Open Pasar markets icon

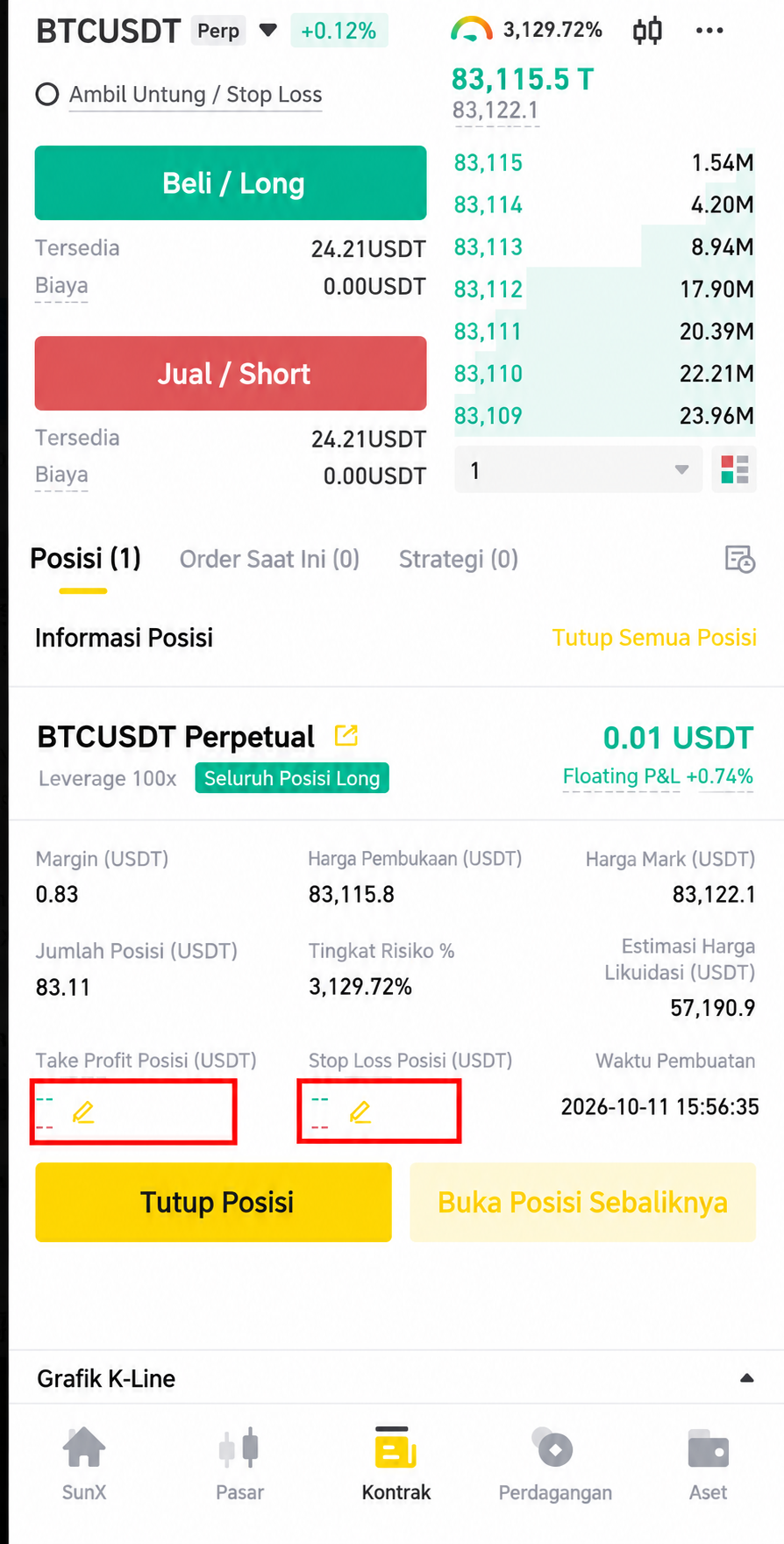[239, 1463]
